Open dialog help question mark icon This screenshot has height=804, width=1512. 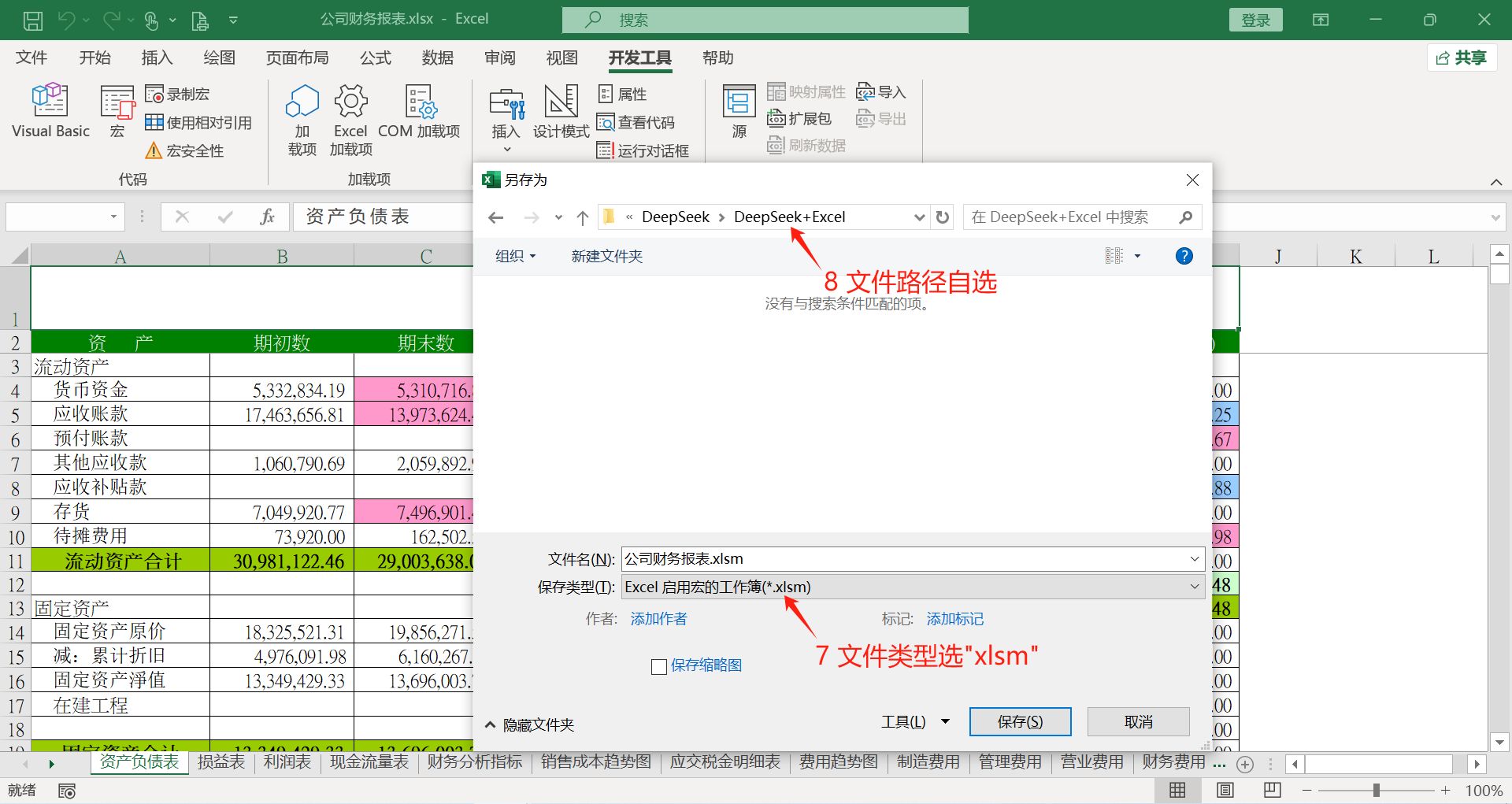pos(1184,256)
